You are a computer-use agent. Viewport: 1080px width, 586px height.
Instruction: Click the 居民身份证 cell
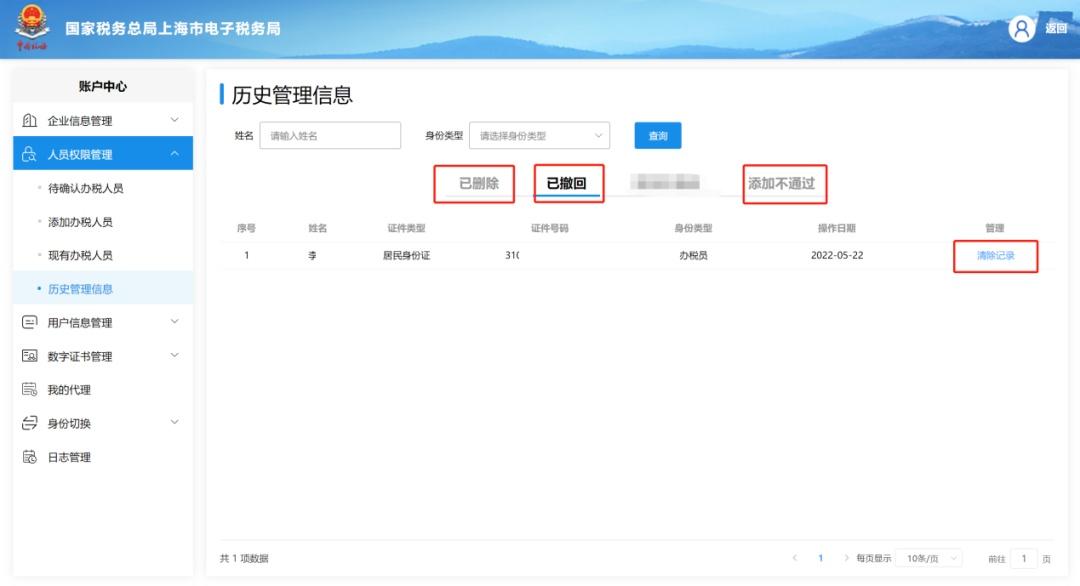[x=406, y=255]
